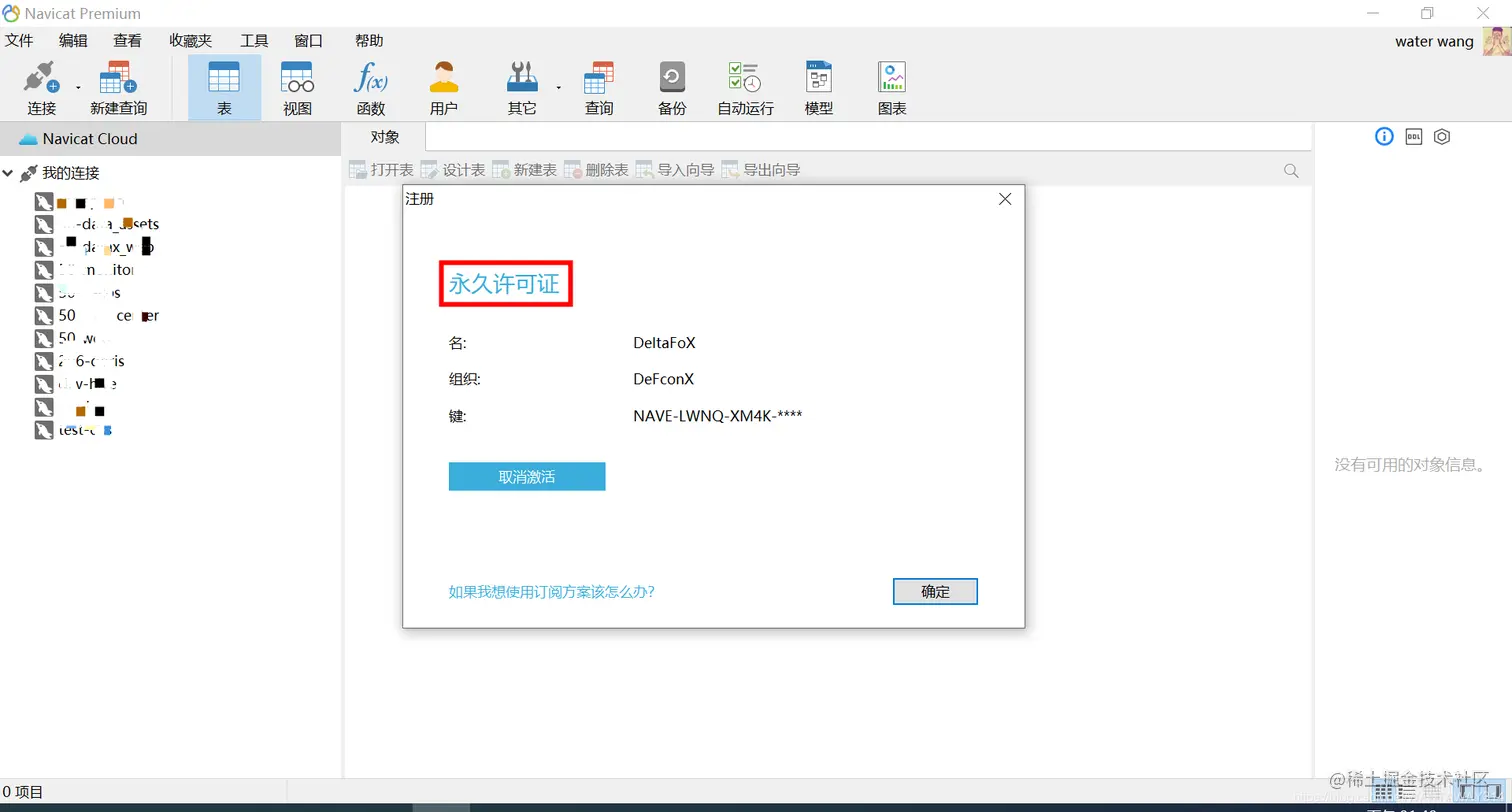The image size is (1512, 812).
Task: Click 删除表 in the object toolbar
Action: 596,170
